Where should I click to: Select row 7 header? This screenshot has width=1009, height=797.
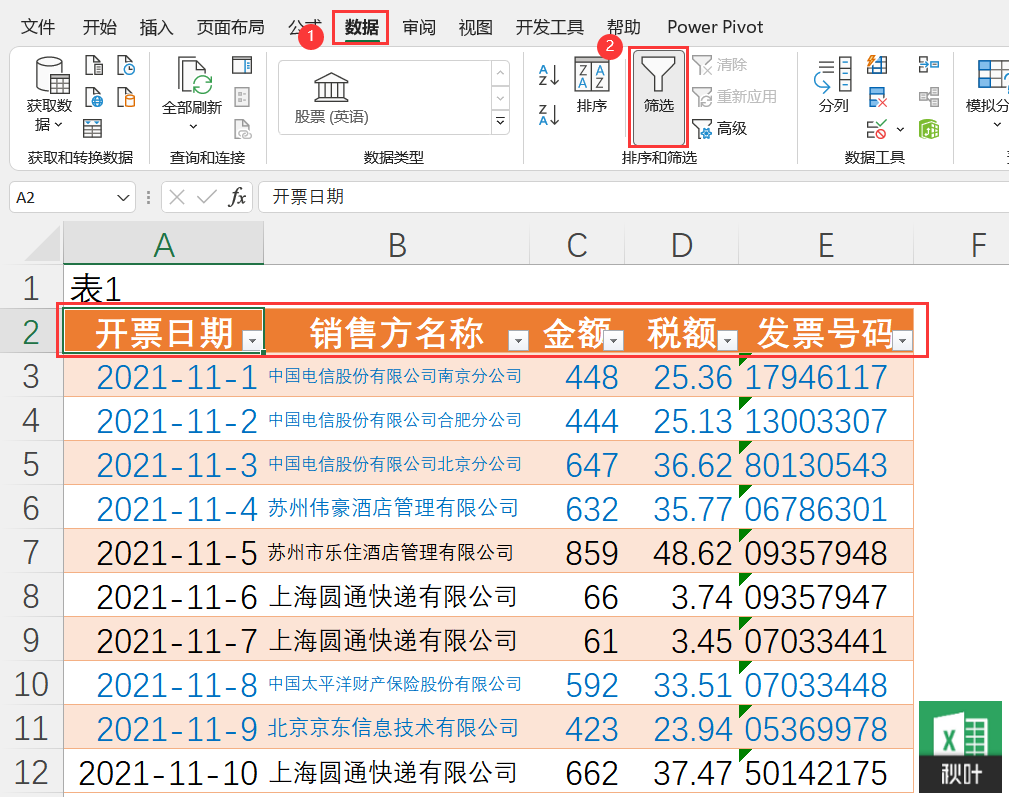click(31, 553)
